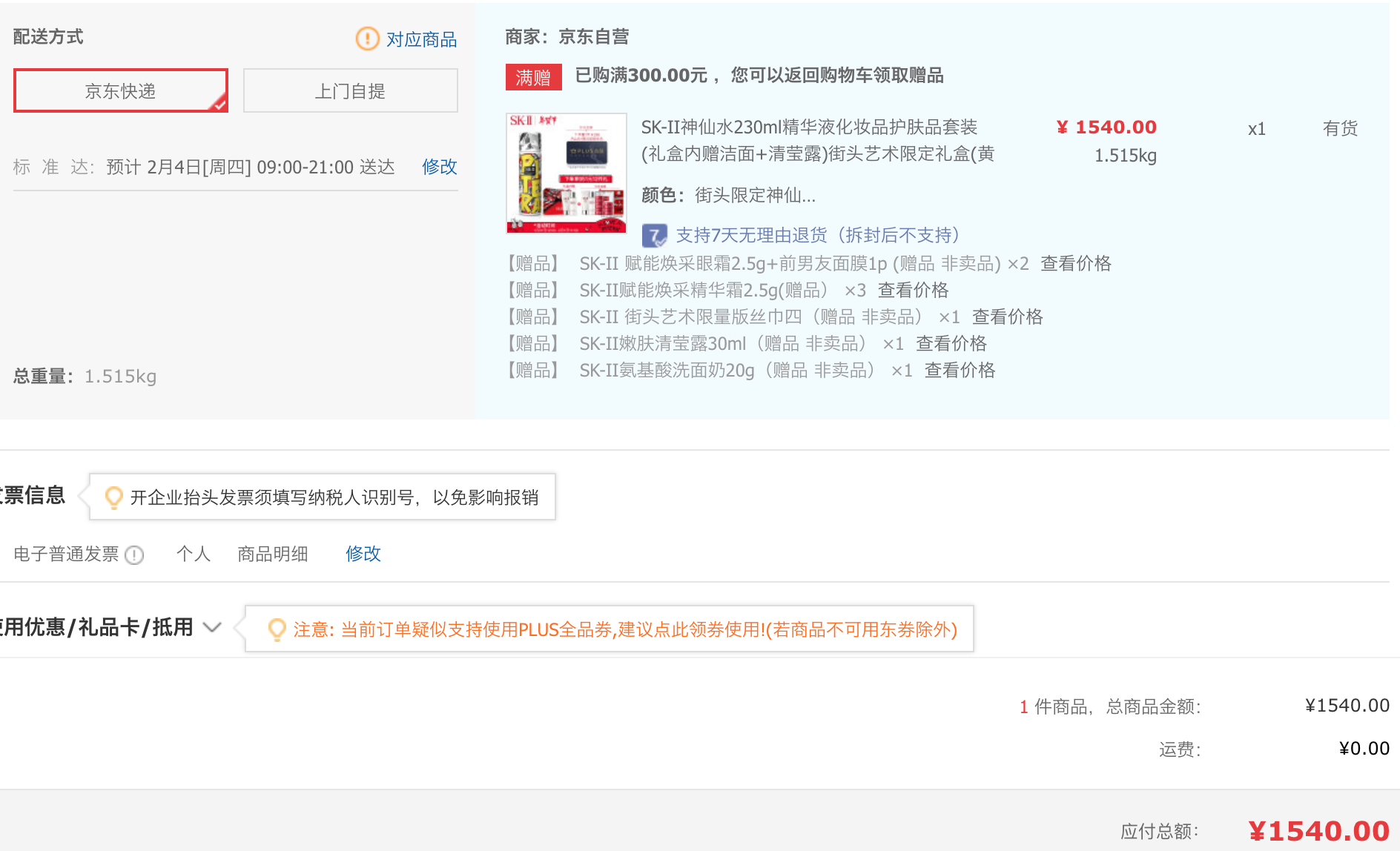This screenshot has width=1400, height=851.
Task: Click the 个人 invoice title text
Action: point(194,554)
